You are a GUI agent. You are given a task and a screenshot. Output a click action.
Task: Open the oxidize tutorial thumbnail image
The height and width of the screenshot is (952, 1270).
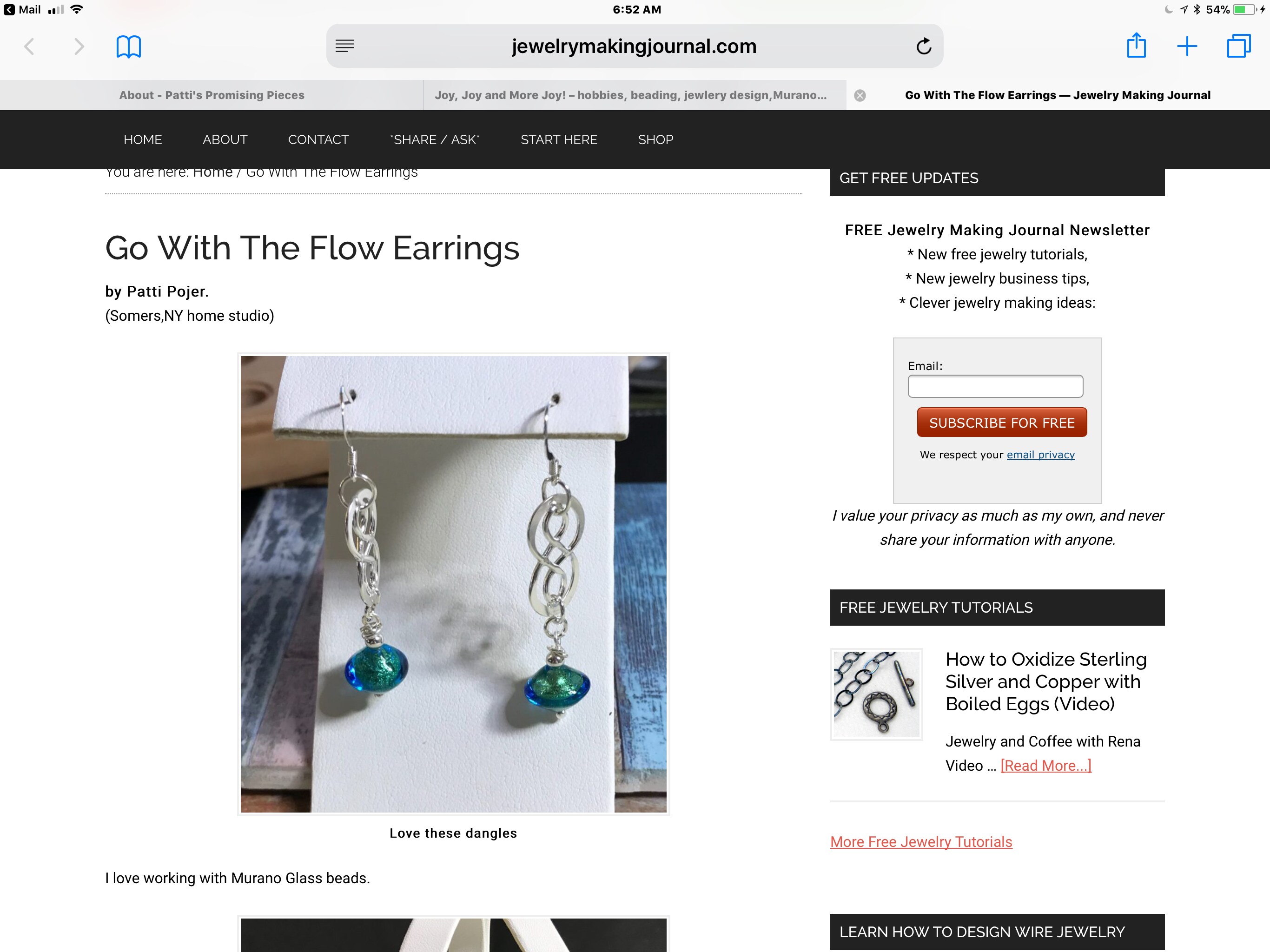(876, 694)
